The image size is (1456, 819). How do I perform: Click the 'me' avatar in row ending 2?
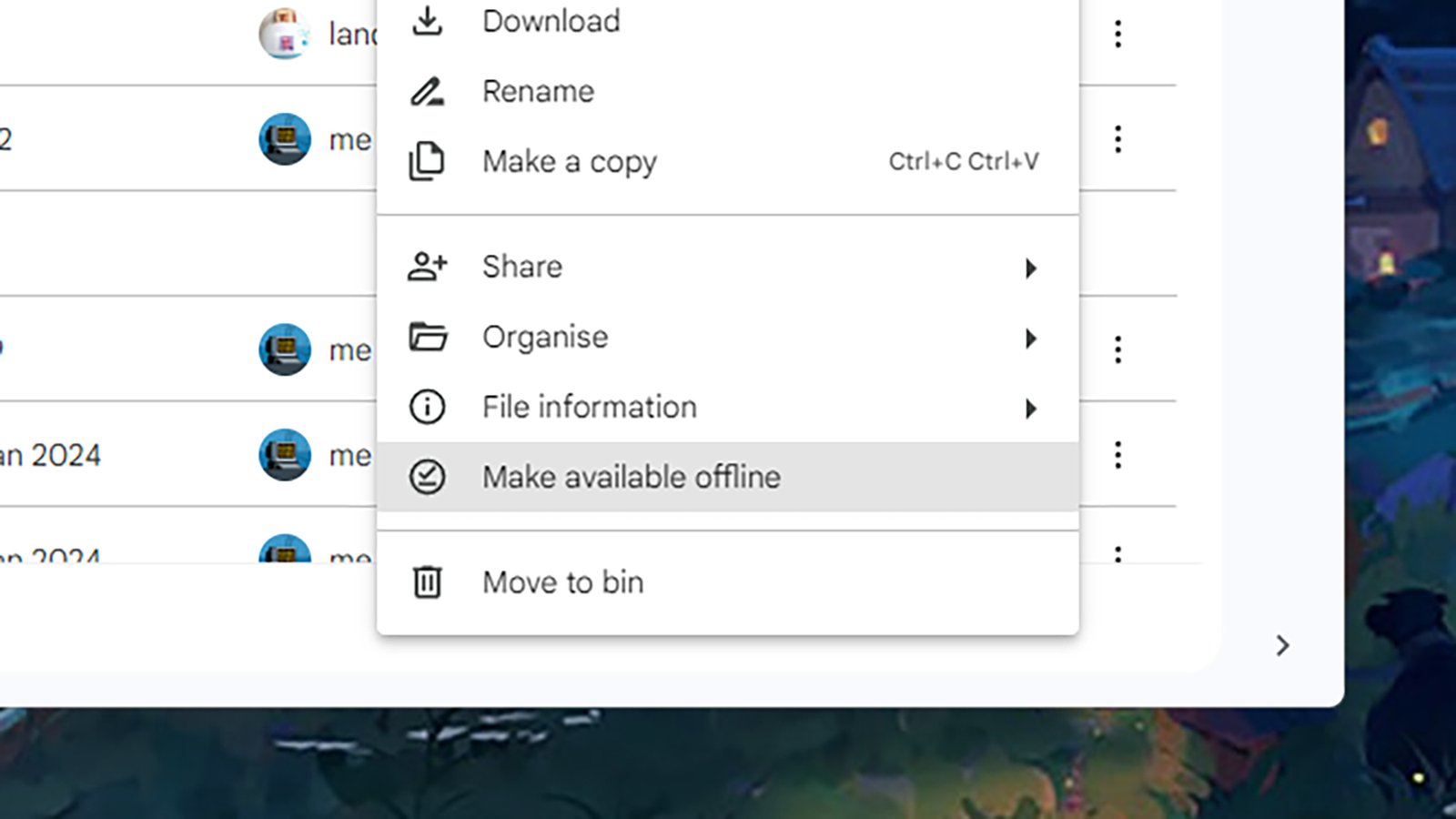[x=285, y=139]
